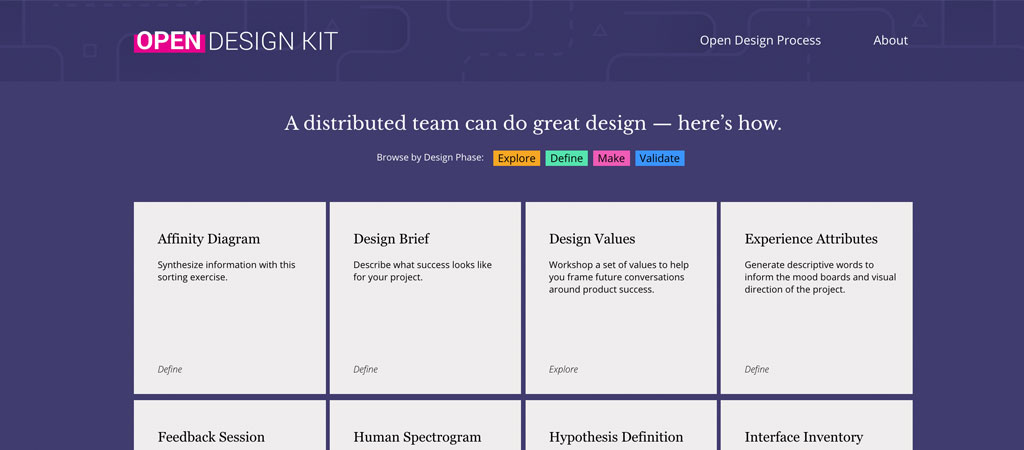The height and width of the screenshot is (450, 1024).
Task: Open the Open Design Process page
Action: tap(760, 41)
